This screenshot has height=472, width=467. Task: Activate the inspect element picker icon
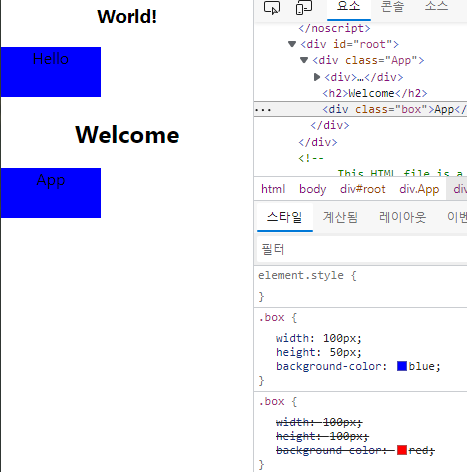(x=272, y=8)
